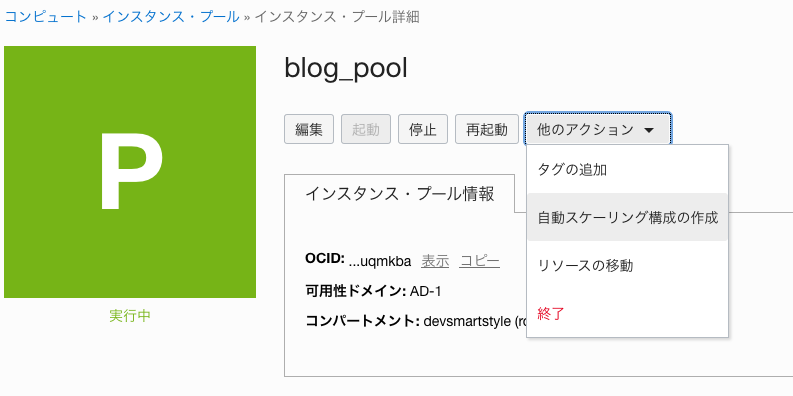Click the 実行中 status label
Image resolution: width=793 pixels, height=396 pixels.
coord(130,316)
